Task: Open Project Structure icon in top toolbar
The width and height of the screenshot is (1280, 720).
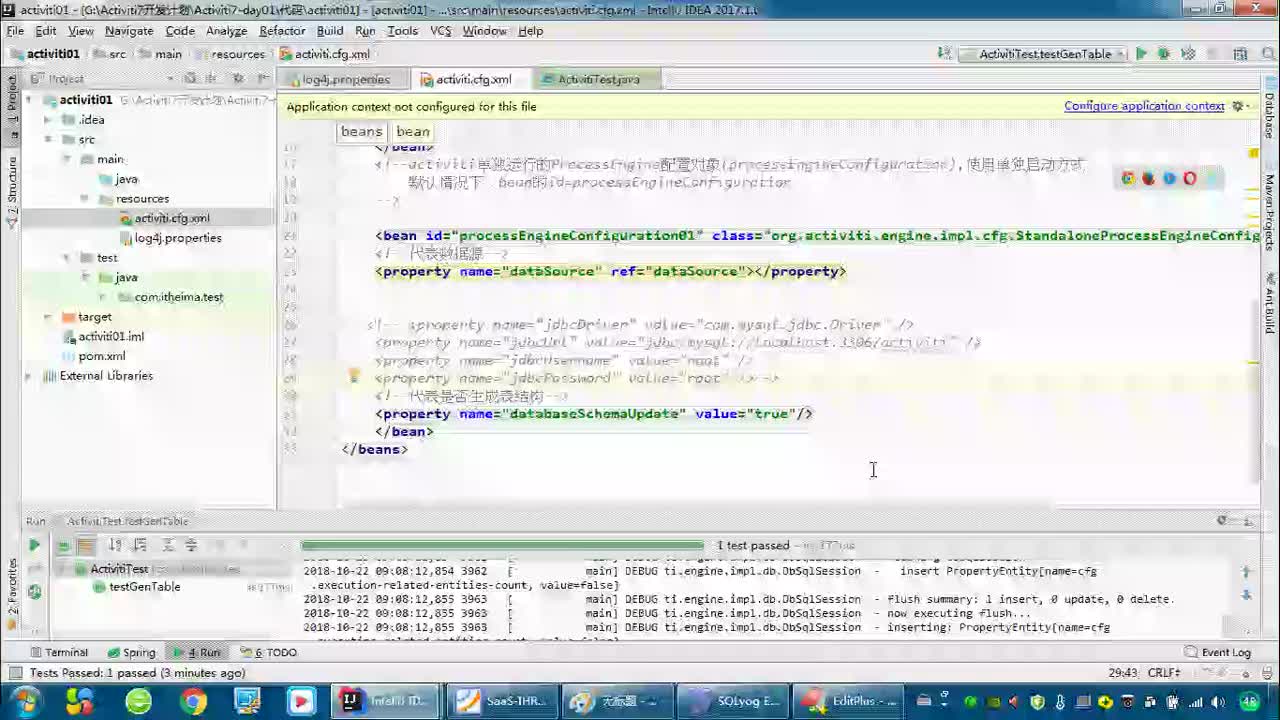Action: pos(1240,54)
